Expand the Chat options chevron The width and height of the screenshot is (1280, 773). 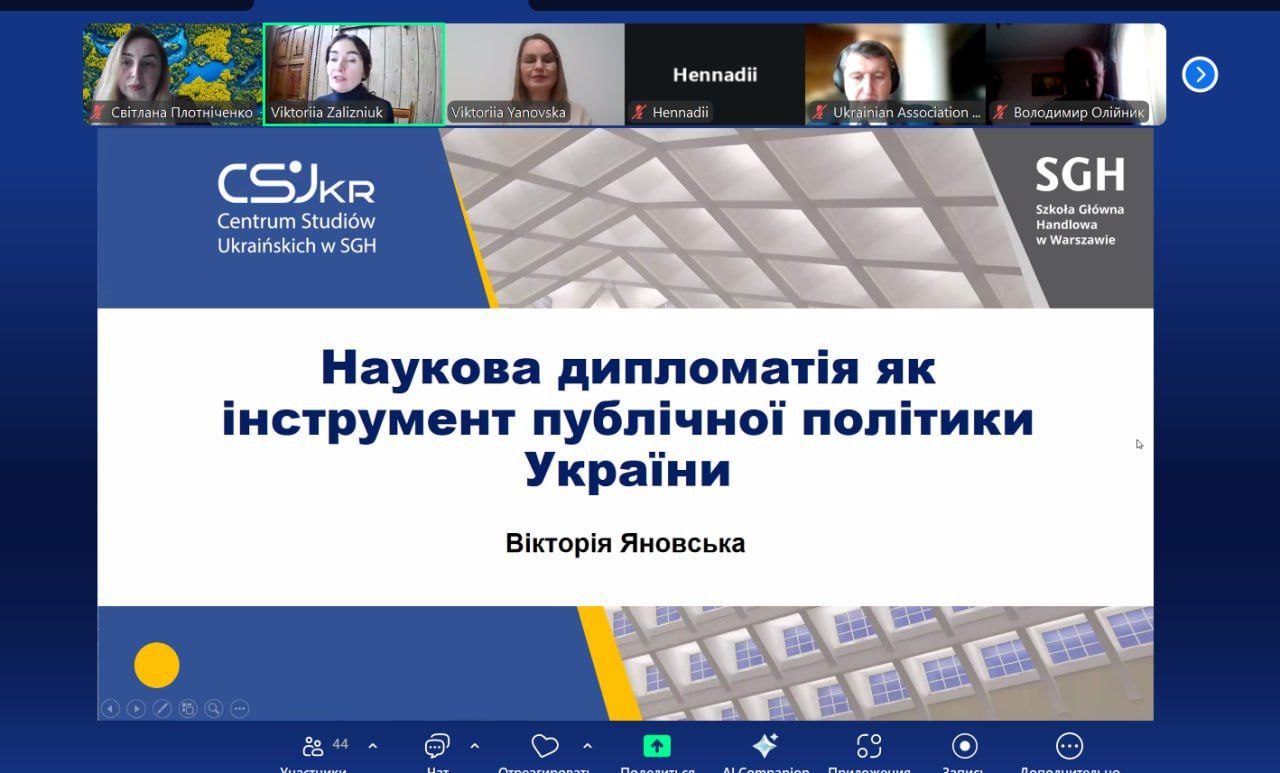pyautogui.click(x=475, y=745)
